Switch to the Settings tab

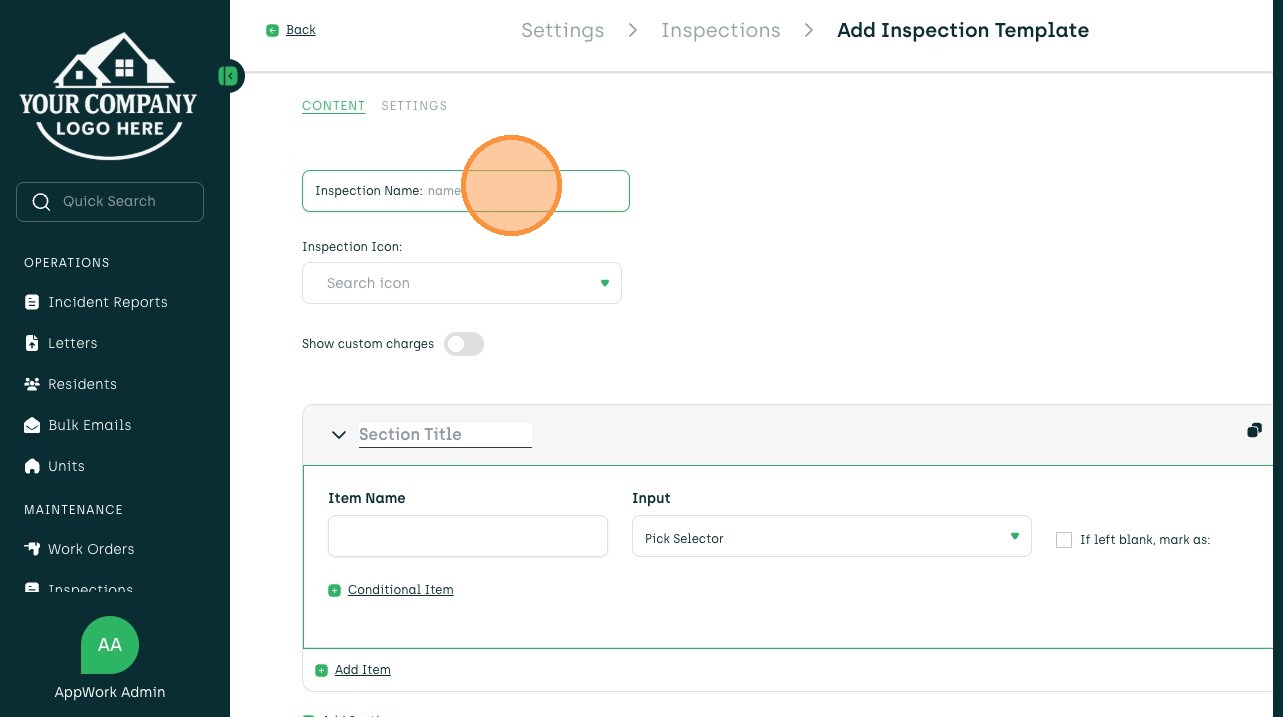point(414,106)
